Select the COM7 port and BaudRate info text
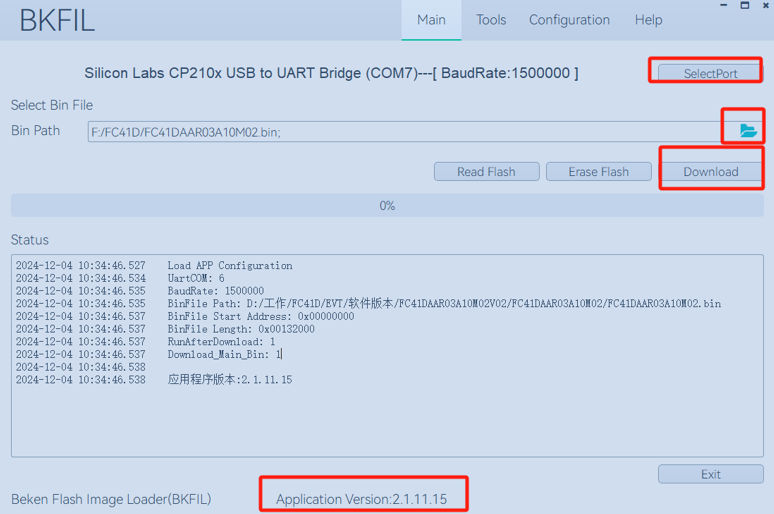Image resolution: width=774 pixels, height=514 pixels. click(x=331, y=73)
